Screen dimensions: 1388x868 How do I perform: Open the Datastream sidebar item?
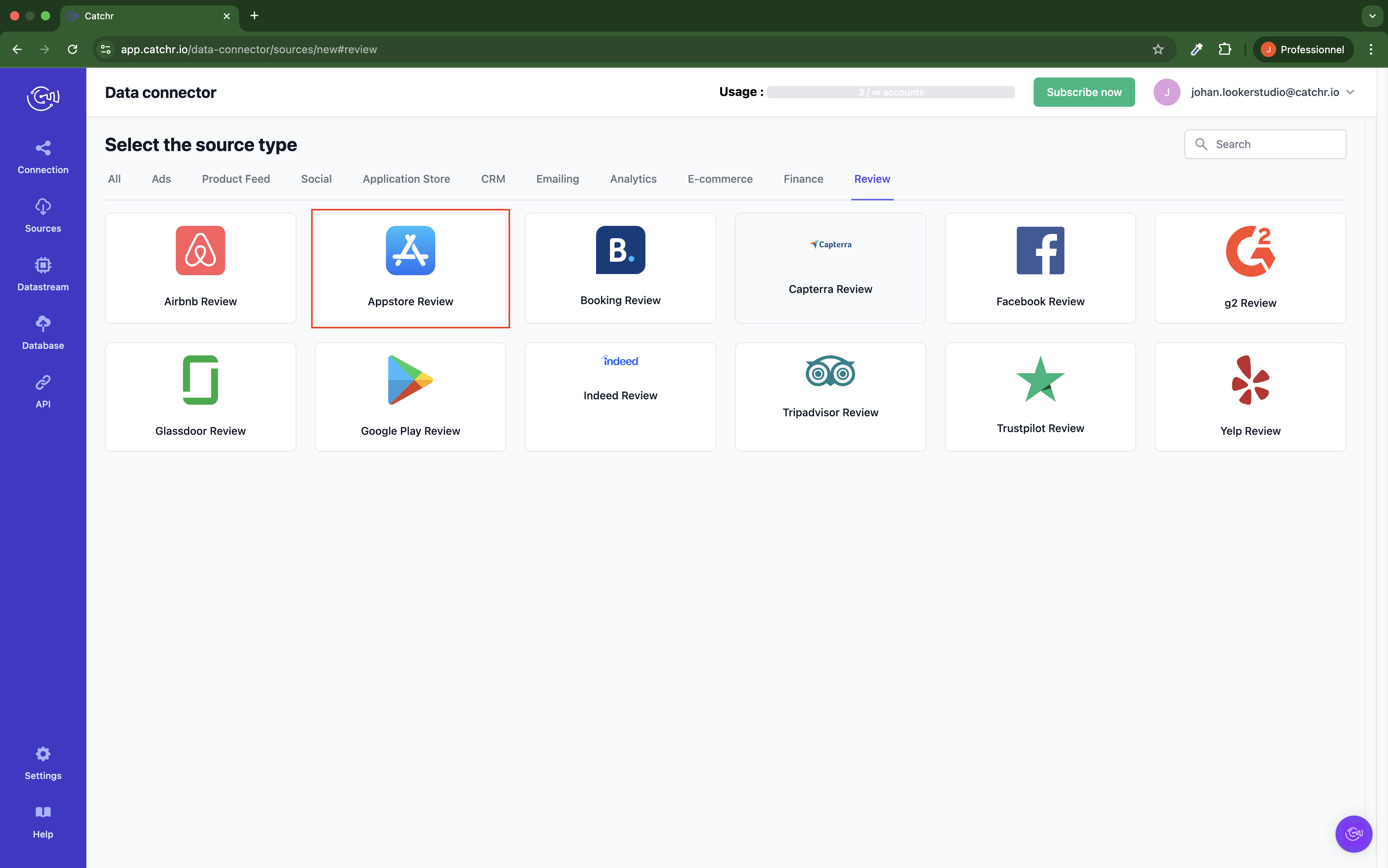coord(43,274)
